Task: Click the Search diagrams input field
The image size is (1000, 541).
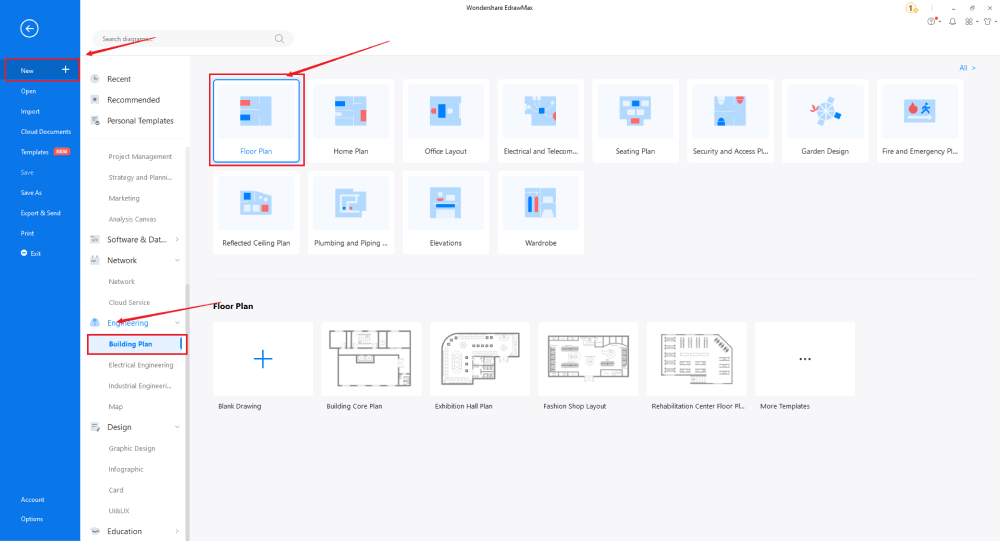Action: pyautogui.click(x=193, y=39)
